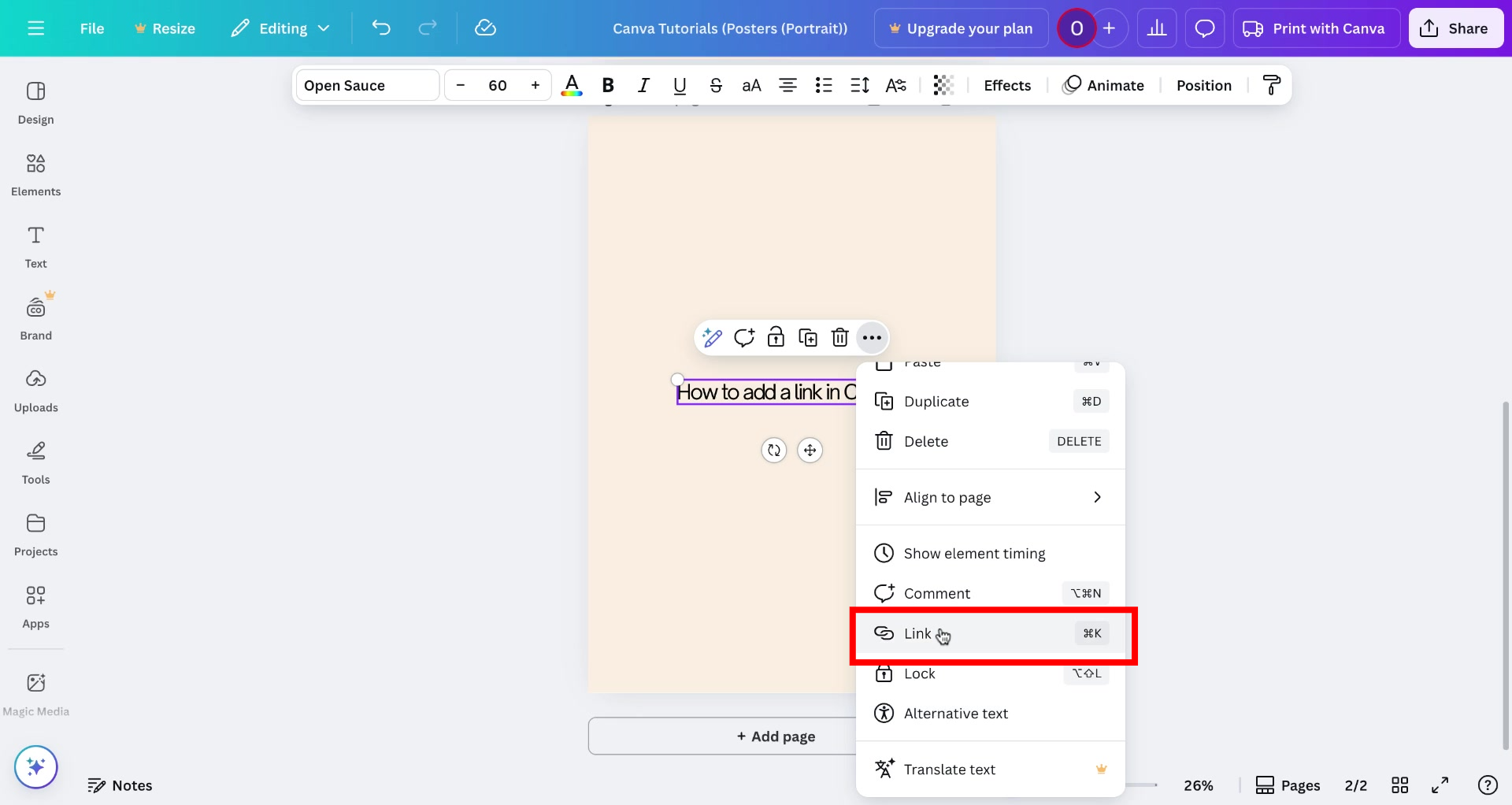1512x805 pixels.
Task: Toggle bold formatting on the text
Action: point(607,85)
